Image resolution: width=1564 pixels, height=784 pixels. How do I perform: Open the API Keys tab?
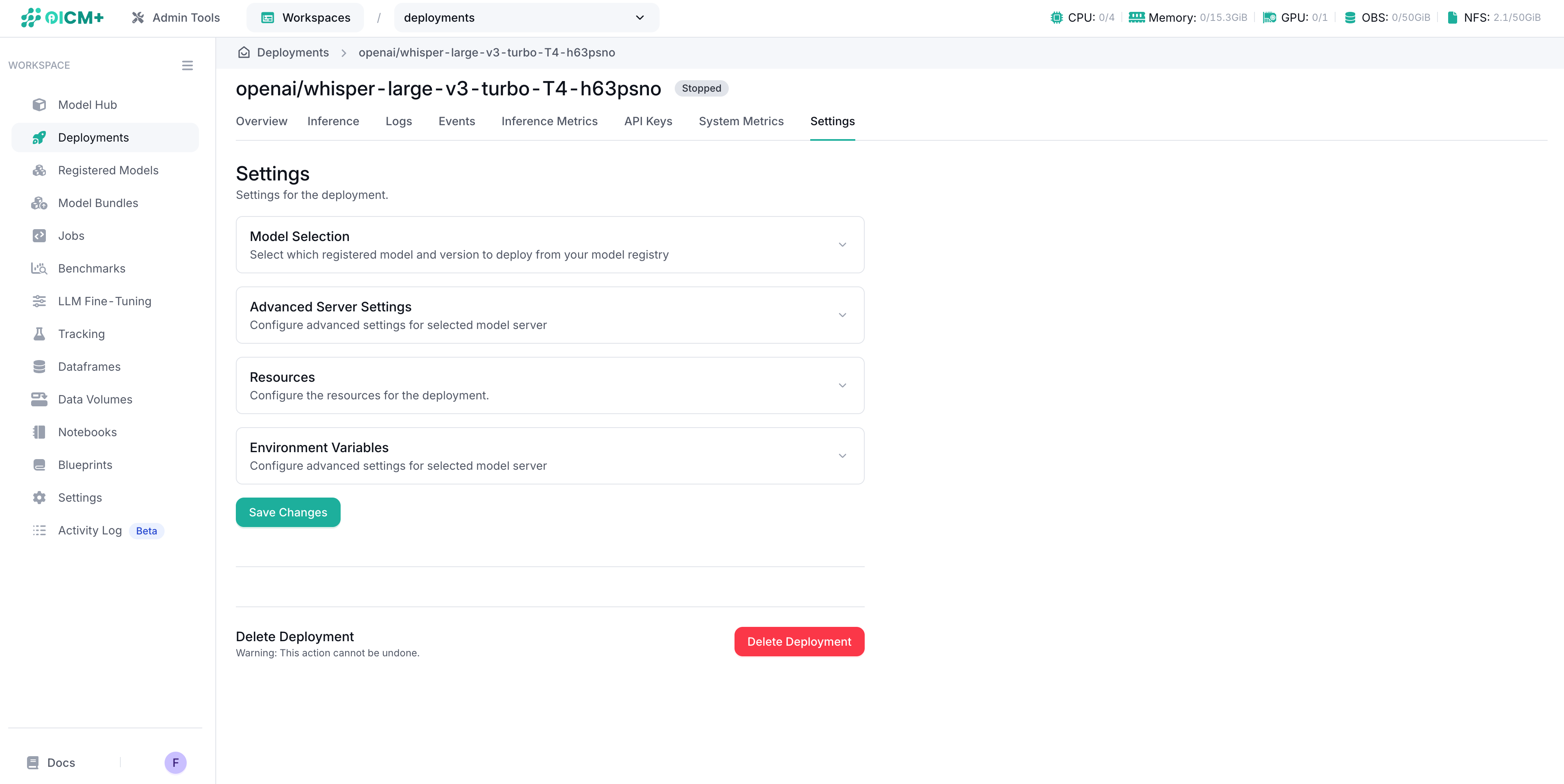[648, 121]
